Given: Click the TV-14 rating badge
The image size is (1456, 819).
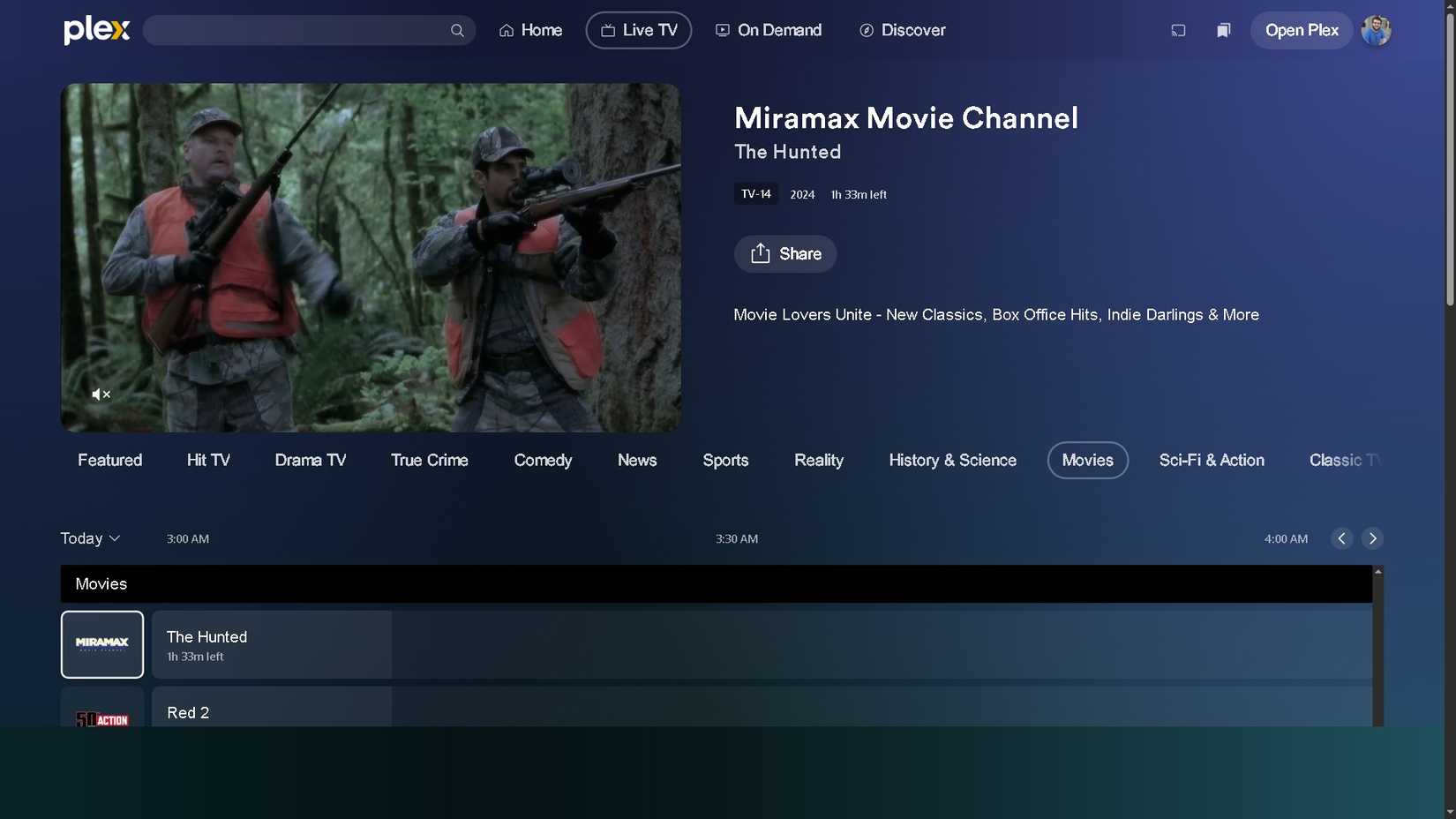Looking at the screenshot, I should click(756, 194).
